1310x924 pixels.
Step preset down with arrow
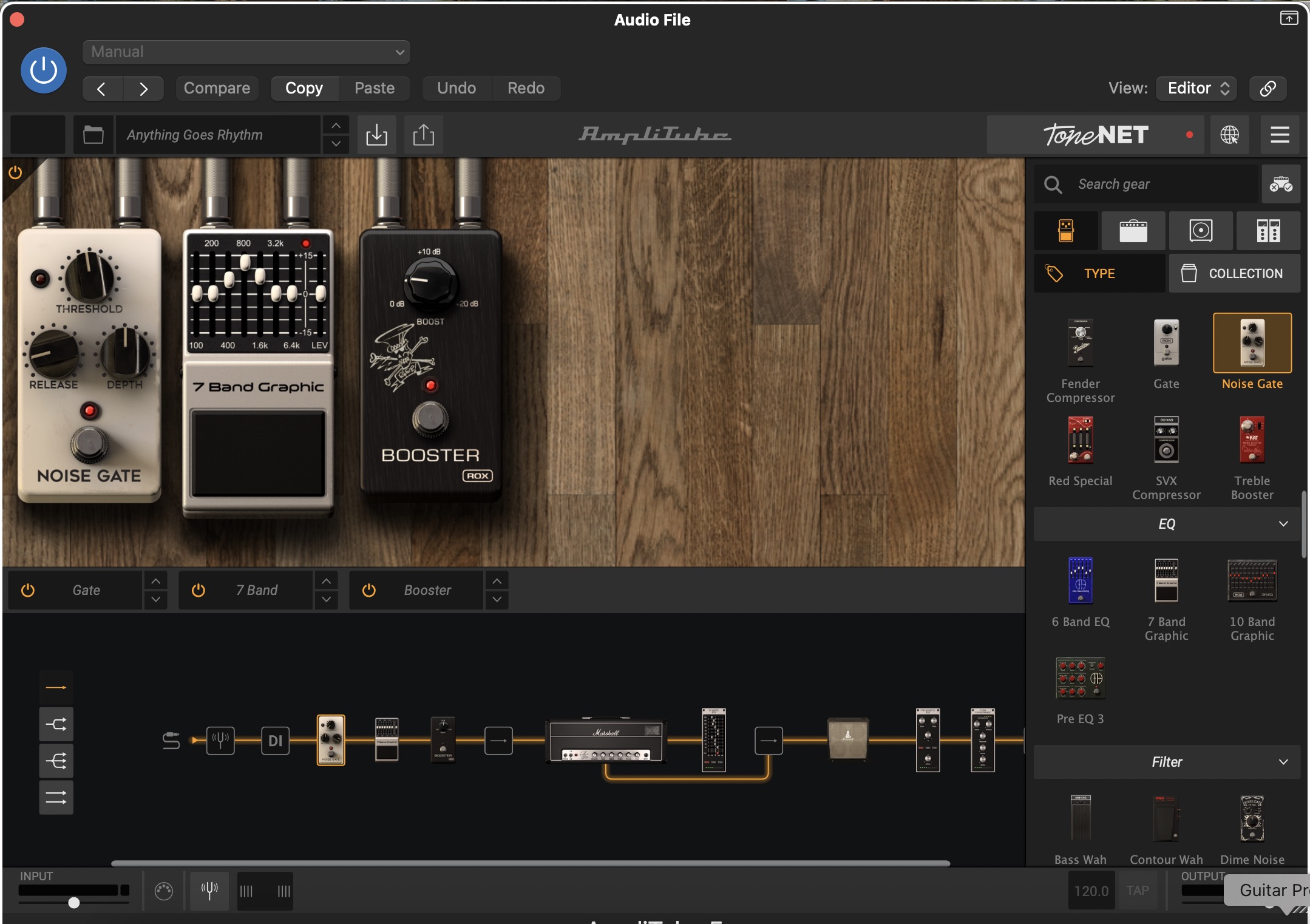click(x=336, y=144)
